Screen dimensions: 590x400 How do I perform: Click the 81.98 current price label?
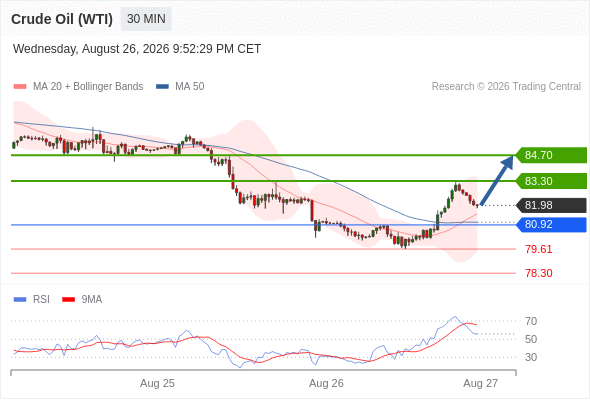click(551, 205)
